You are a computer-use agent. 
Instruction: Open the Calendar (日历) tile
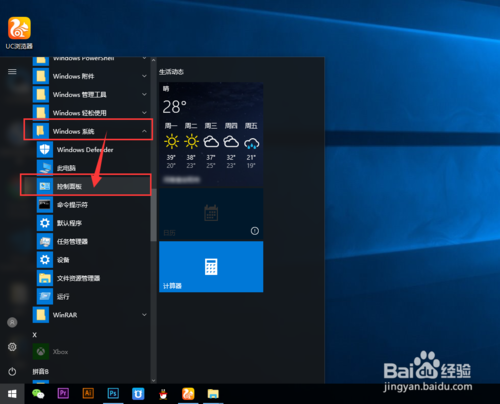click(211, 214)
